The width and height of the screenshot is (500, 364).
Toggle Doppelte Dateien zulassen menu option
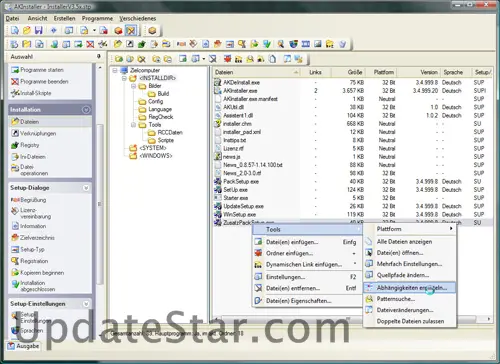coord(410,321)
